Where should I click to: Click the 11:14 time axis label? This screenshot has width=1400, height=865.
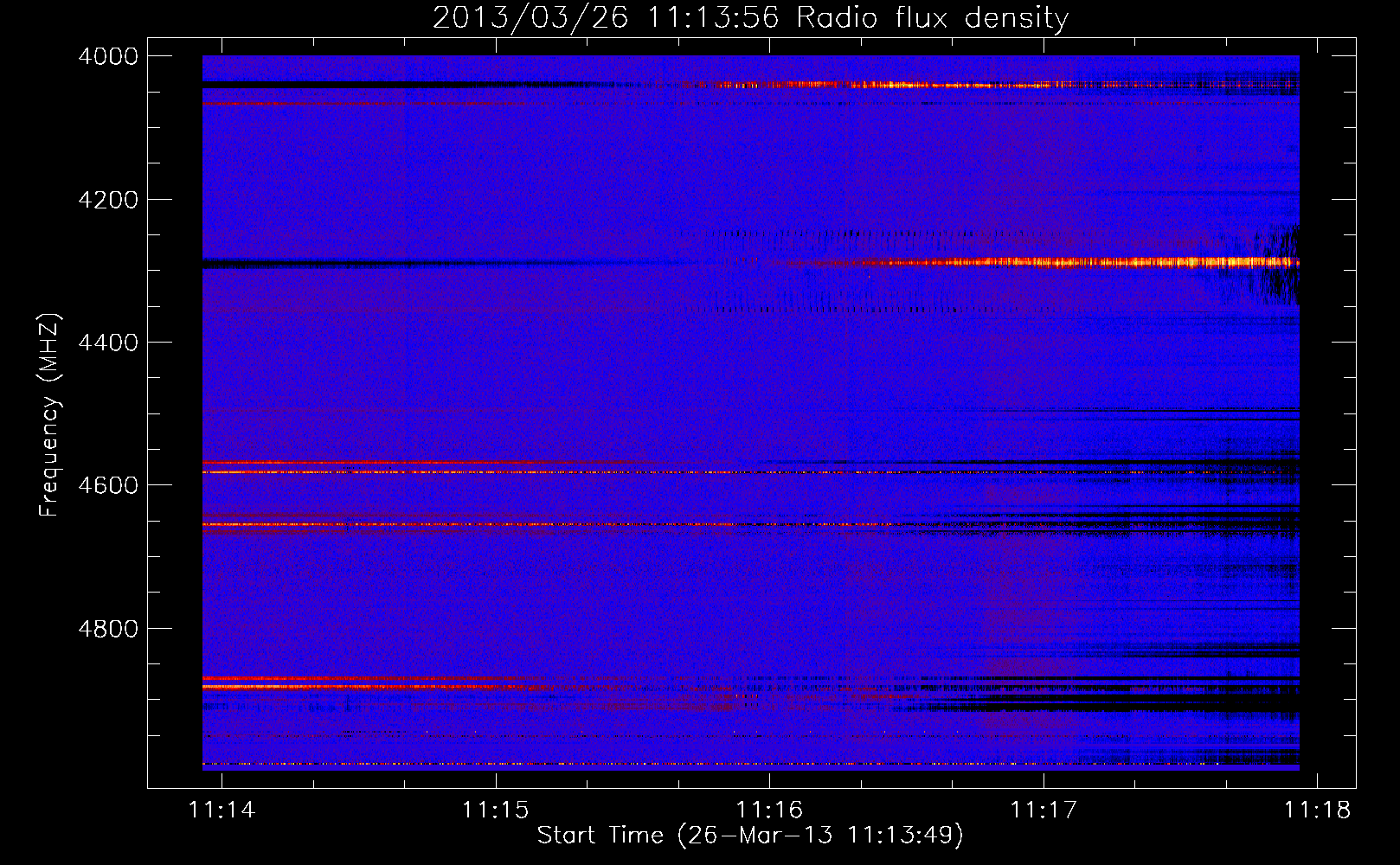(x=222, y=810)
